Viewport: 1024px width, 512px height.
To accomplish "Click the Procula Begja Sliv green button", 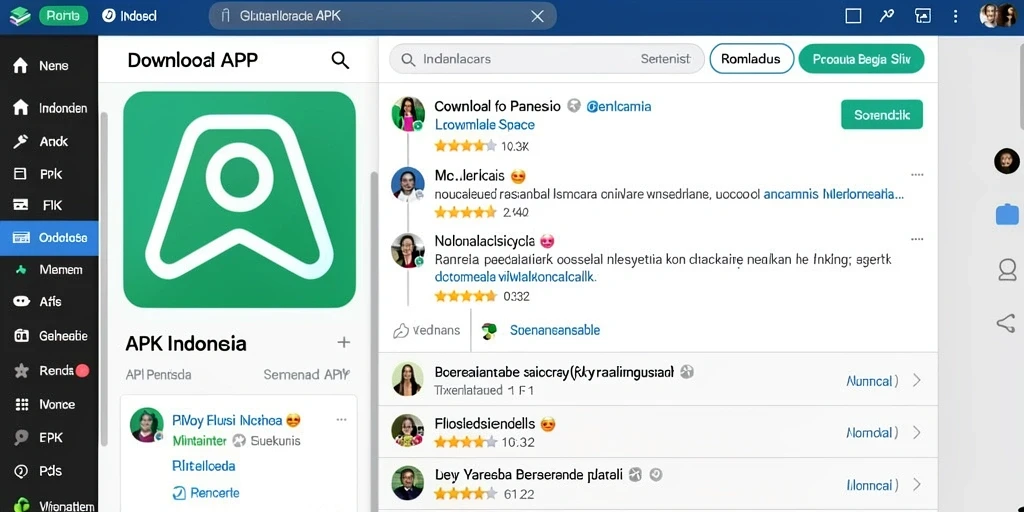I will 861,59.
